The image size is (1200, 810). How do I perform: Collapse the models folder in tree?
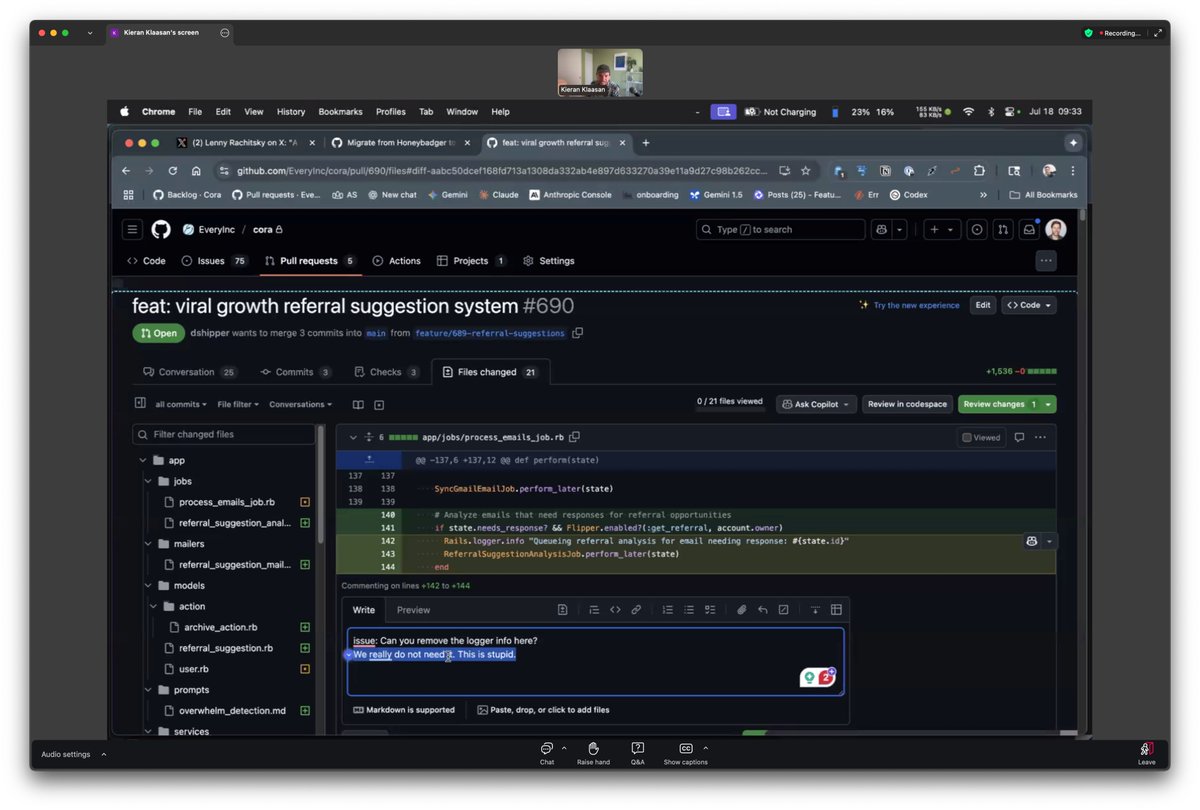pyautogui.click(x=149, y=586)
